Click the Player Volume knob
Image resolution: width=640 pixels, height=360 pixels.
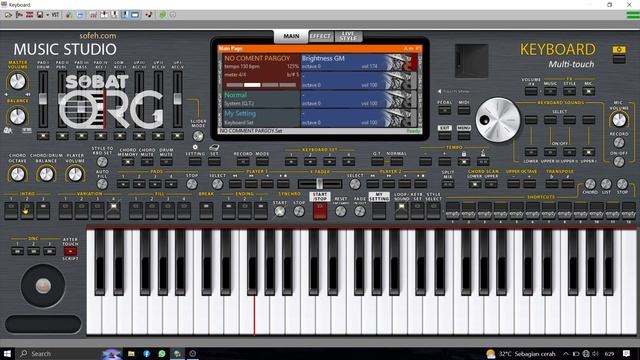75,174
